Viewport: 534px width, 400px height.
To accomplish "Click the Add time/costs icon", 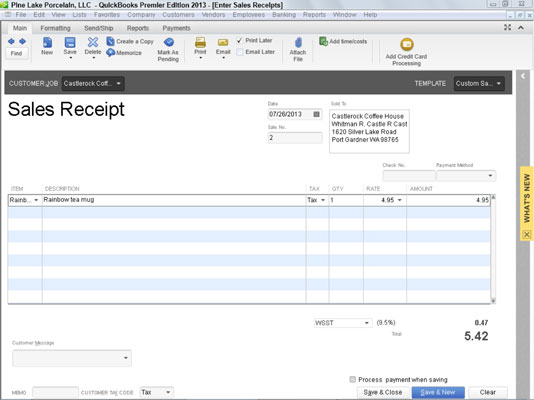I will pyautogui.click(x=323, y=41).
